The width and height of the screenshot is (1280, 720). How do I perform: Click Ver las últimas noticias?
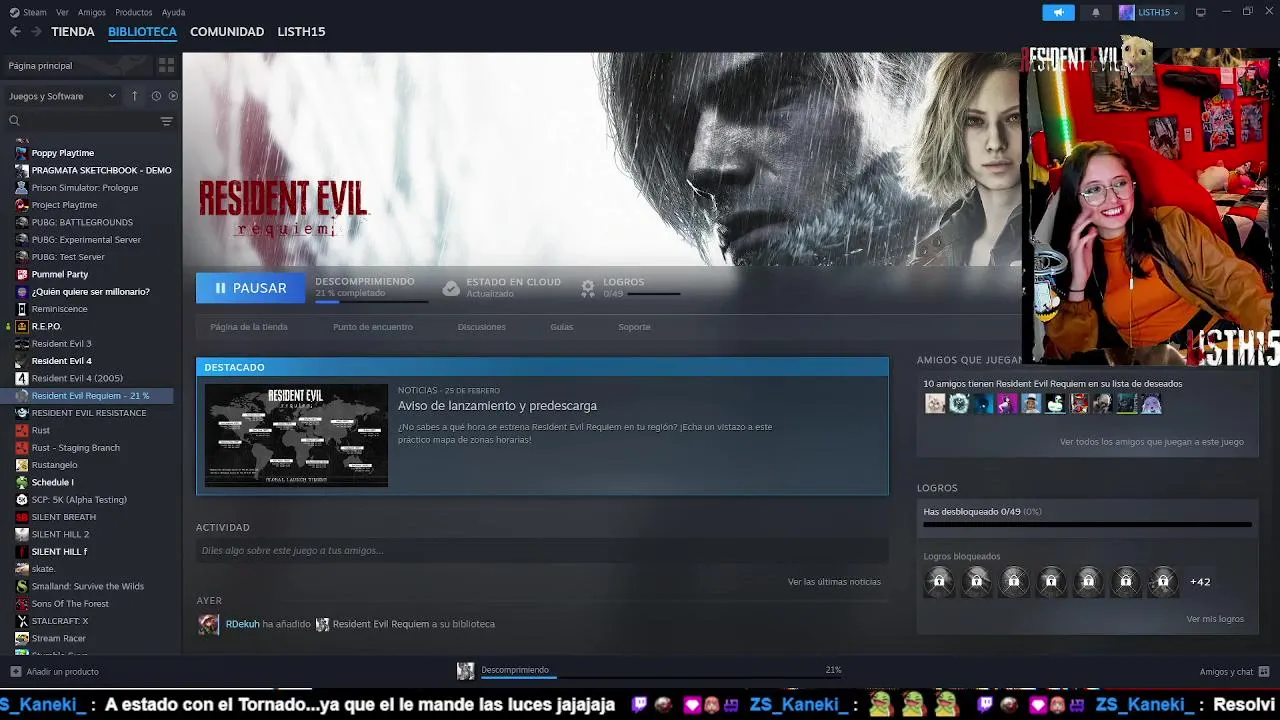pos(834,582)
